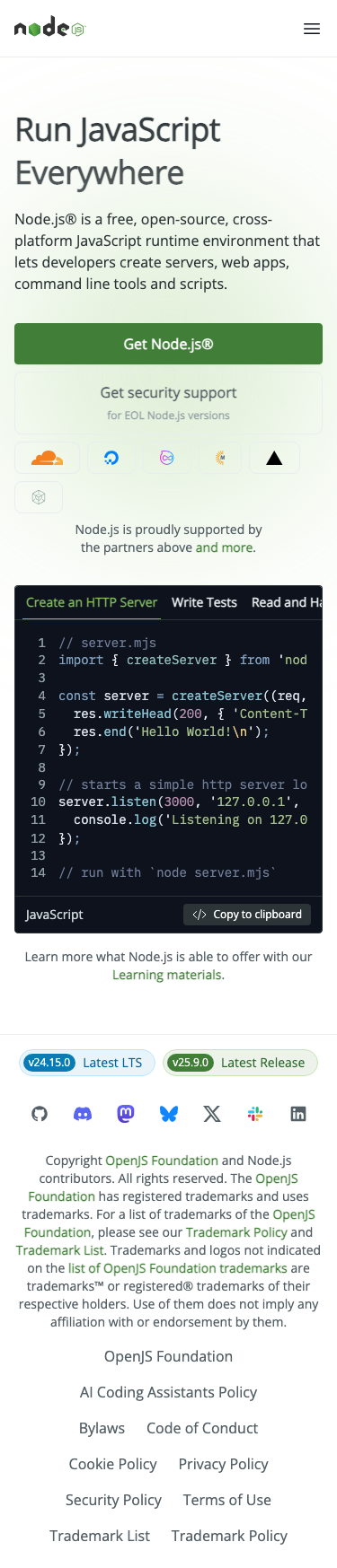The image size is (337, 1568).
Task: Open the footer OpenJS Foundation link
Action: [168, 1356]
